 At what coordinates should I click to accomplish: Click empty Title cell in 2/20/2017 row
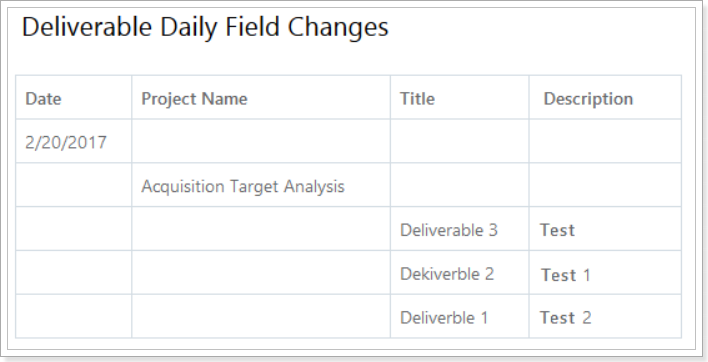point(459,141)
